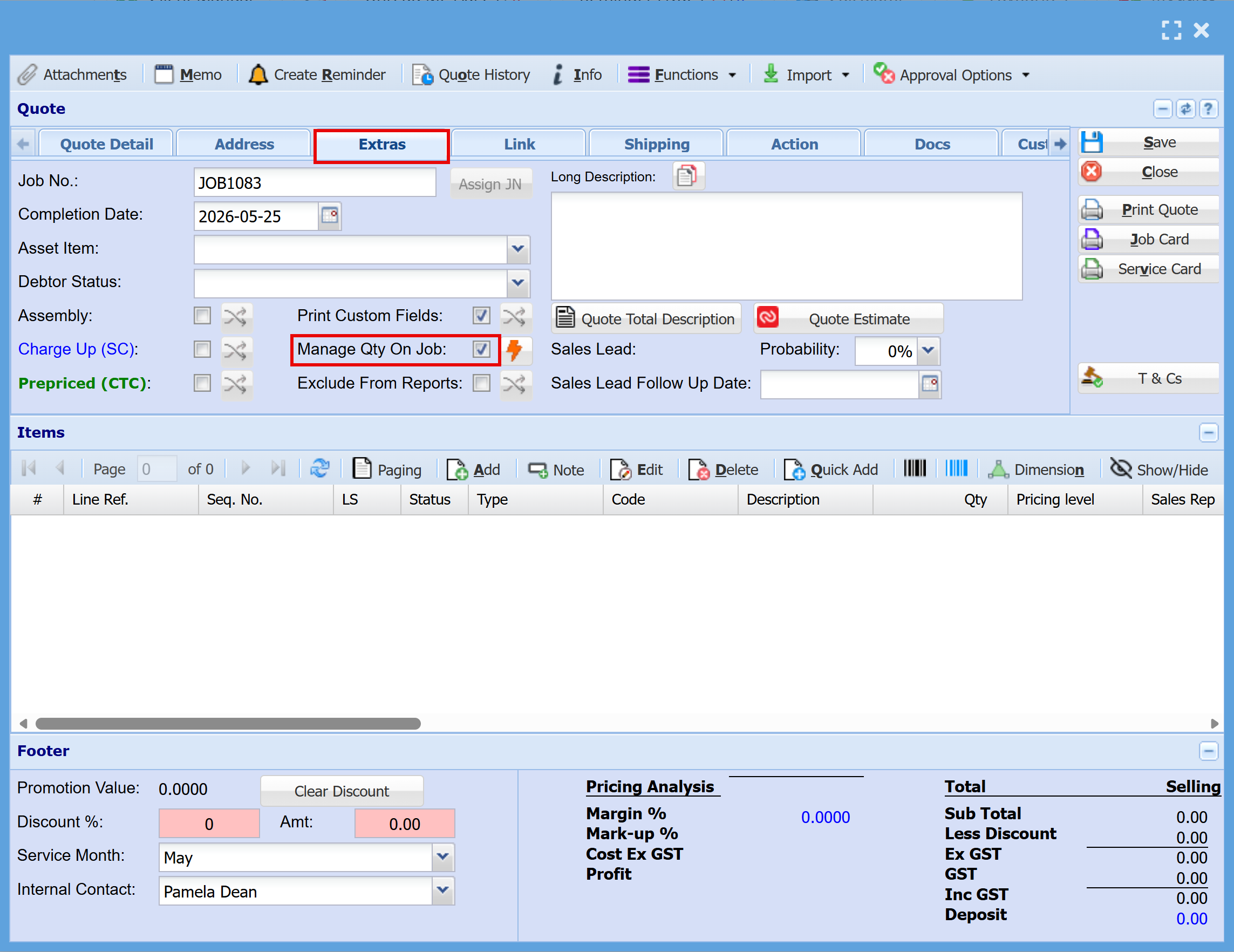Click the Clear Discount button

[x=341, y=791]
